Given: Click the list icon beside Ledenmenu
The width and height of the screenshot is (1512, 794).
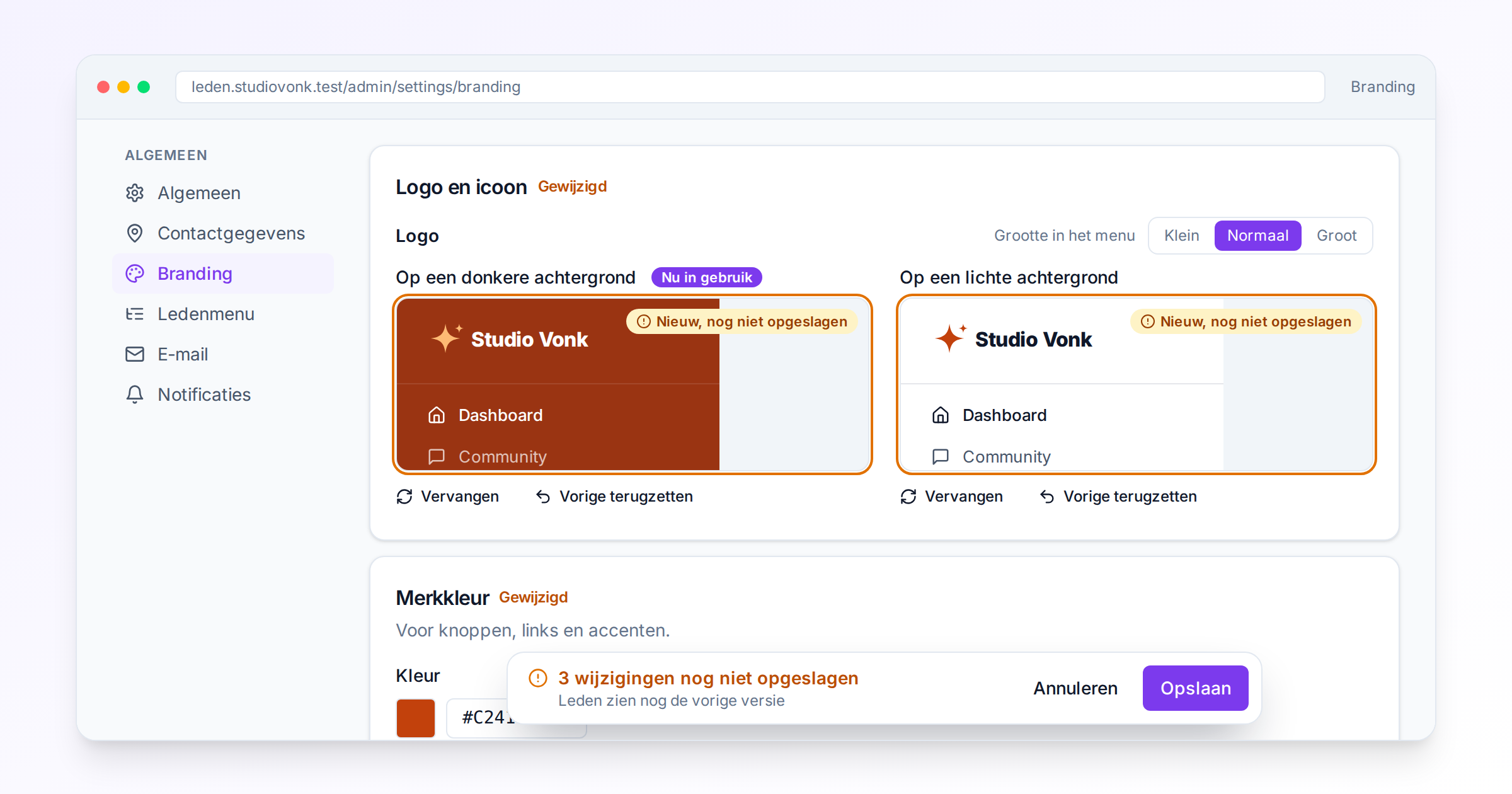Looking at the screenshot, I should pos(135,314).
